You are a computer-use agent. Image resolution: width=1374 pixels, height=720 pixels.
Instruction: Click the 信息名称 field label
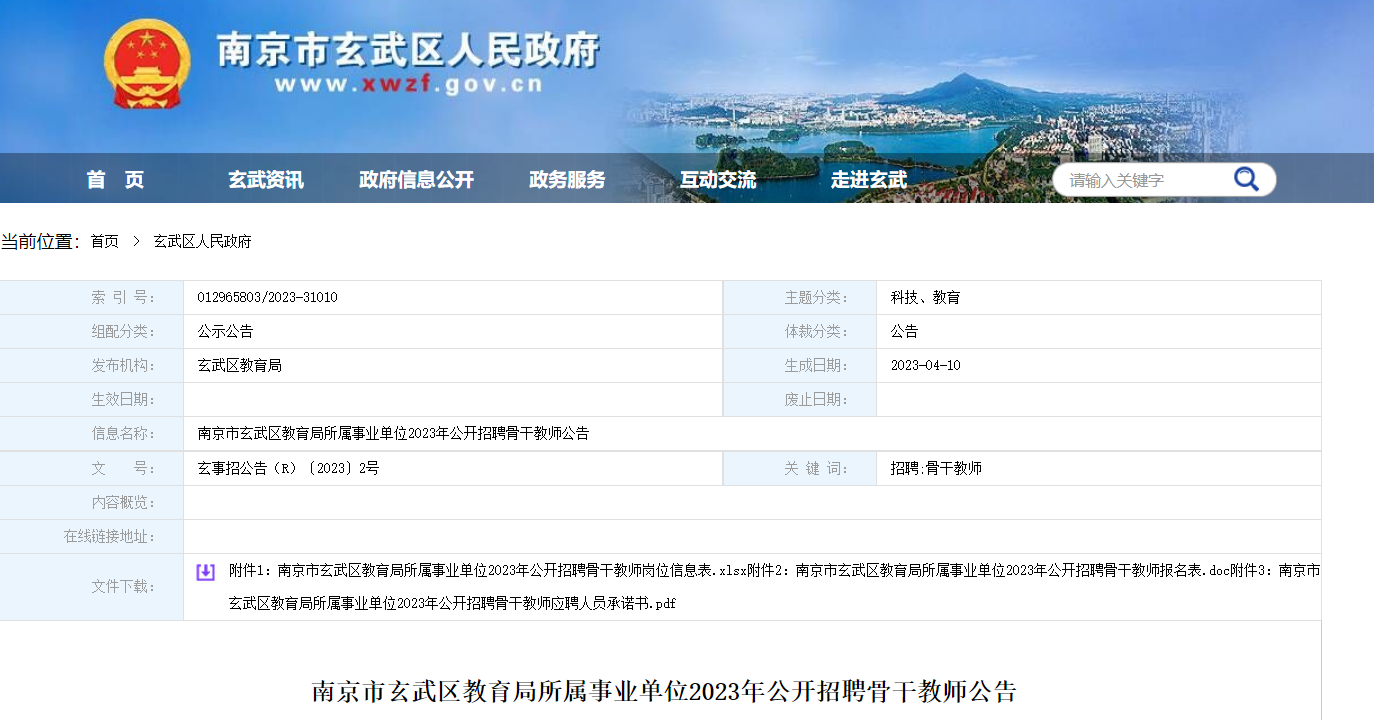(x=123, y=434)
